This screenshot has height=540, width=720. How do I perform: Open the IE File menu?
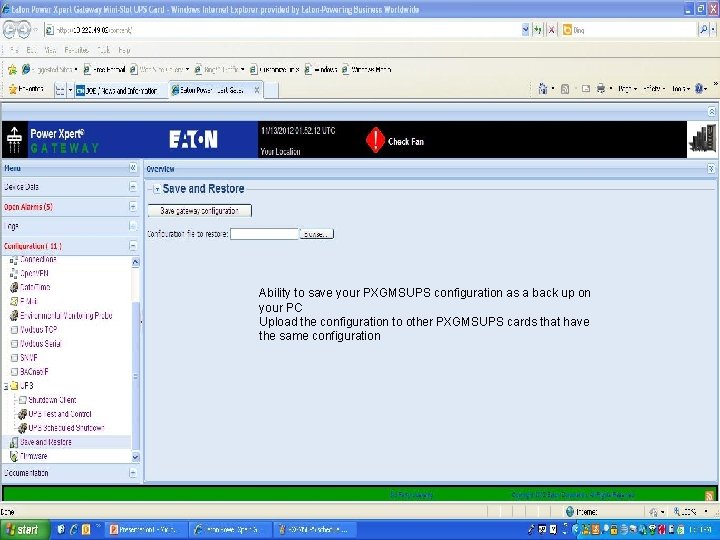(14, 50)
